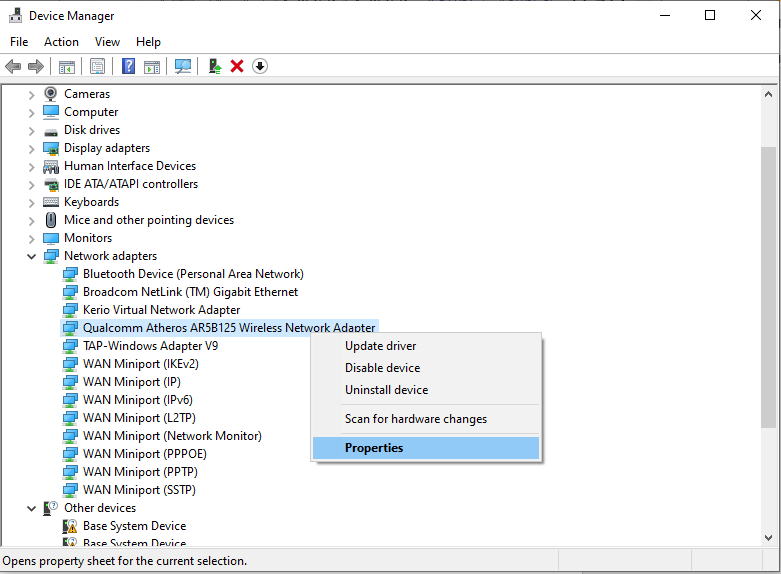
Task: Expand the Computer node
Action: 31,113
